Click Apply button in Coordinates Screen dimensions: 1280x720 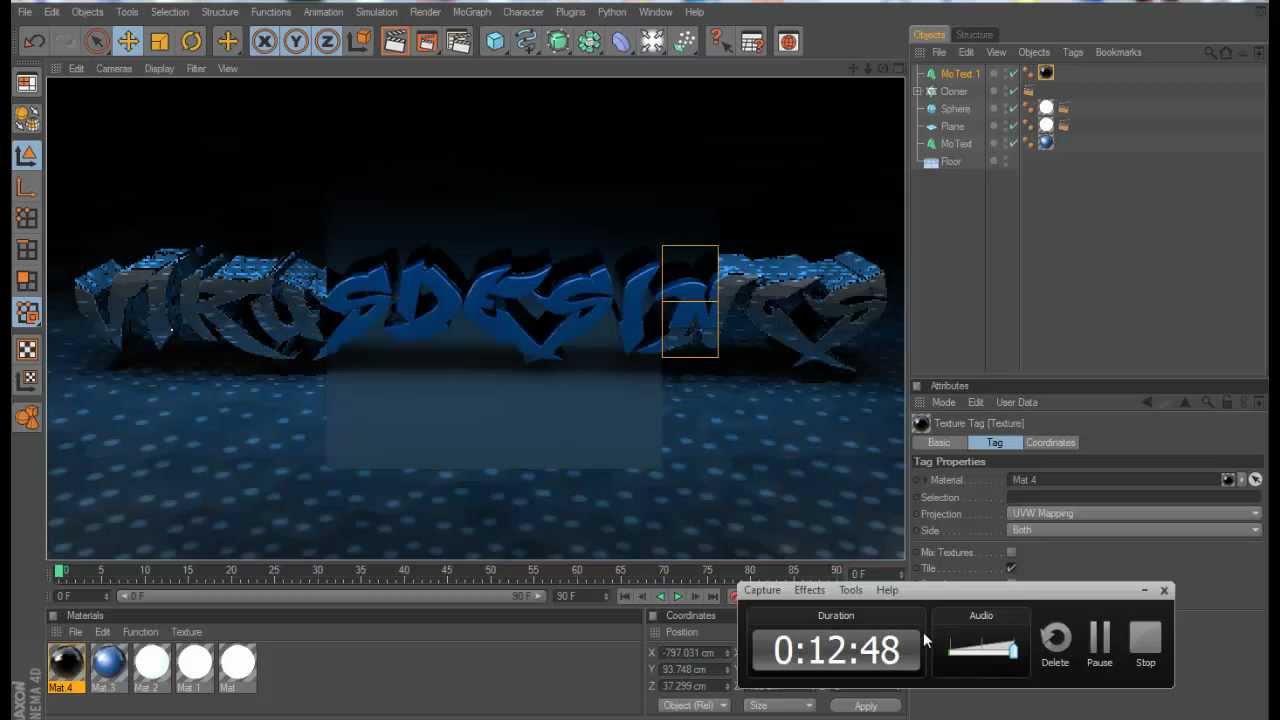point(866,706)
